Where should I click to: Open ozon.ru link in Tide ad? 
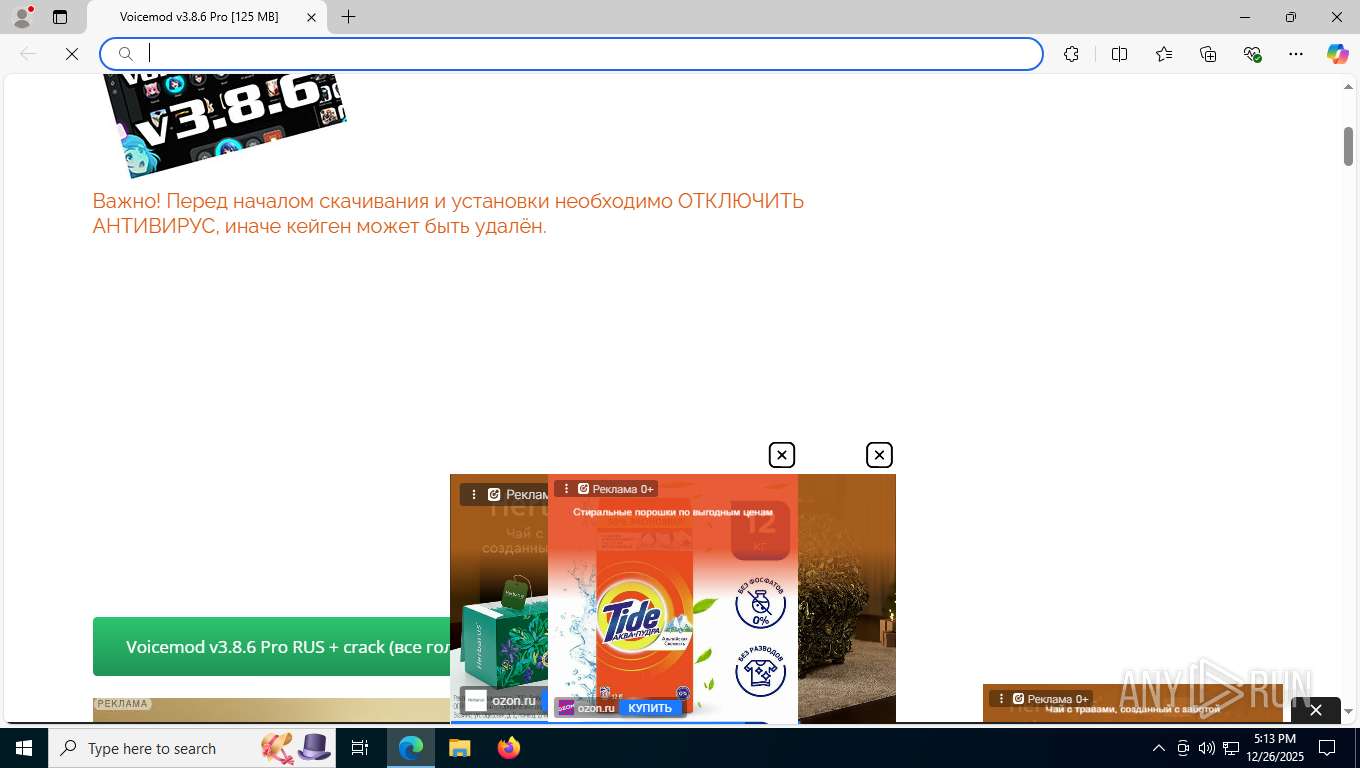point(596,708)
